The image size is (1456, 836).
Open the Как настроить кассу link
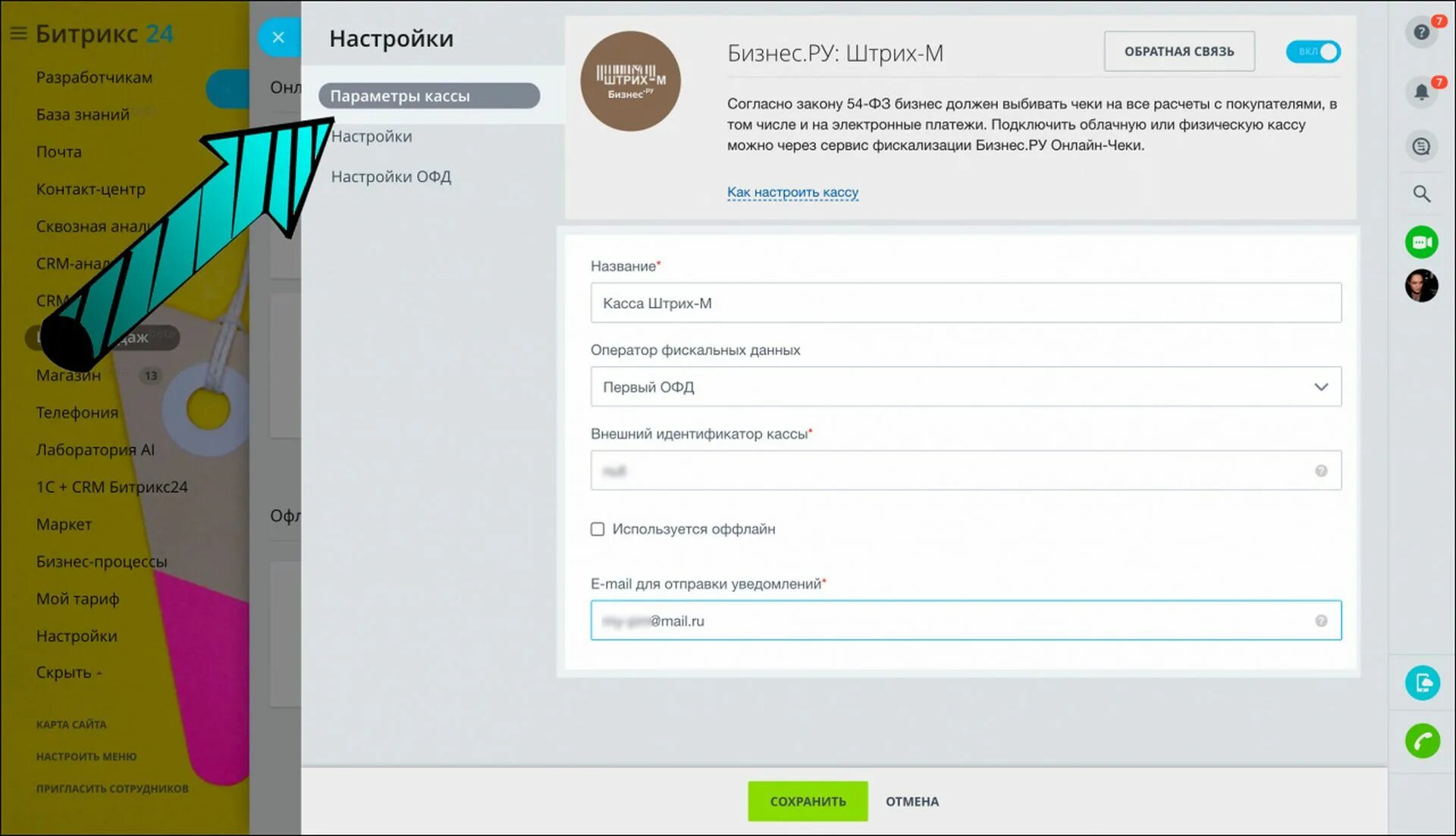pyautogui.click(x=792, y=193)
